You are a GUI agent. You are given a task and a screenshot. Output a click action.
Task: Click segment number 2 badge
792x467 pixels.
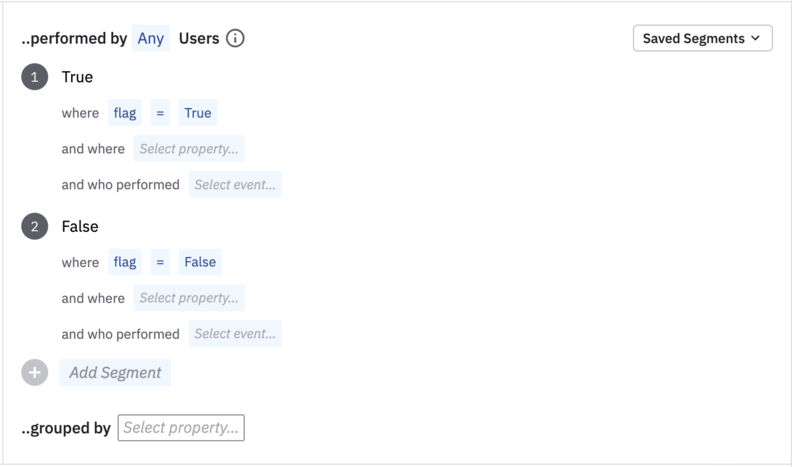(x=35, y=227)
